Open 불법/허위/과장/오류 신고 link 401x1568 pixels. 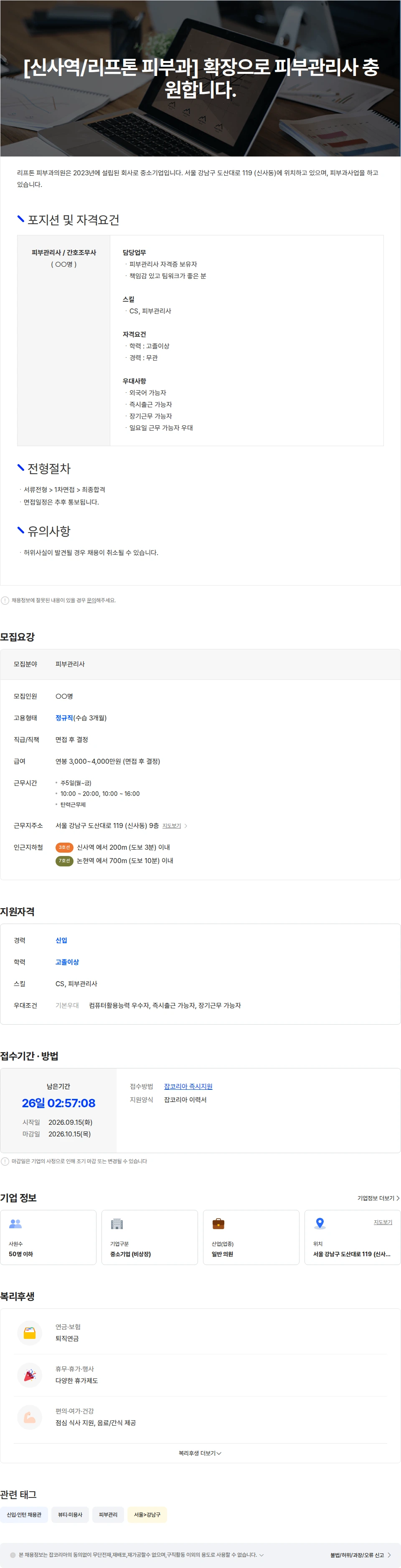click(361, 1555)
